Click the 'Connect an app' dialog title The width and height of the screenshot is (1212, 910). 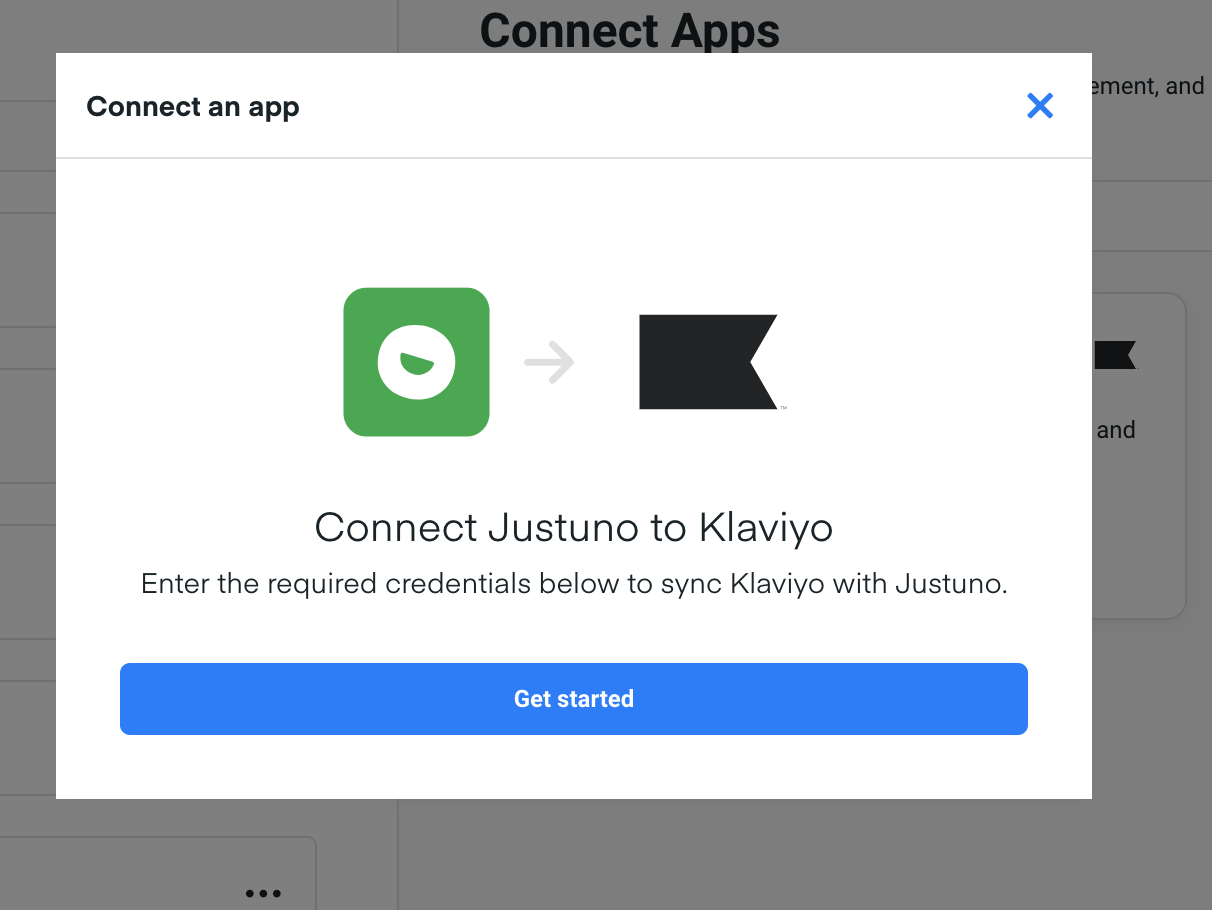click(193, 106)
